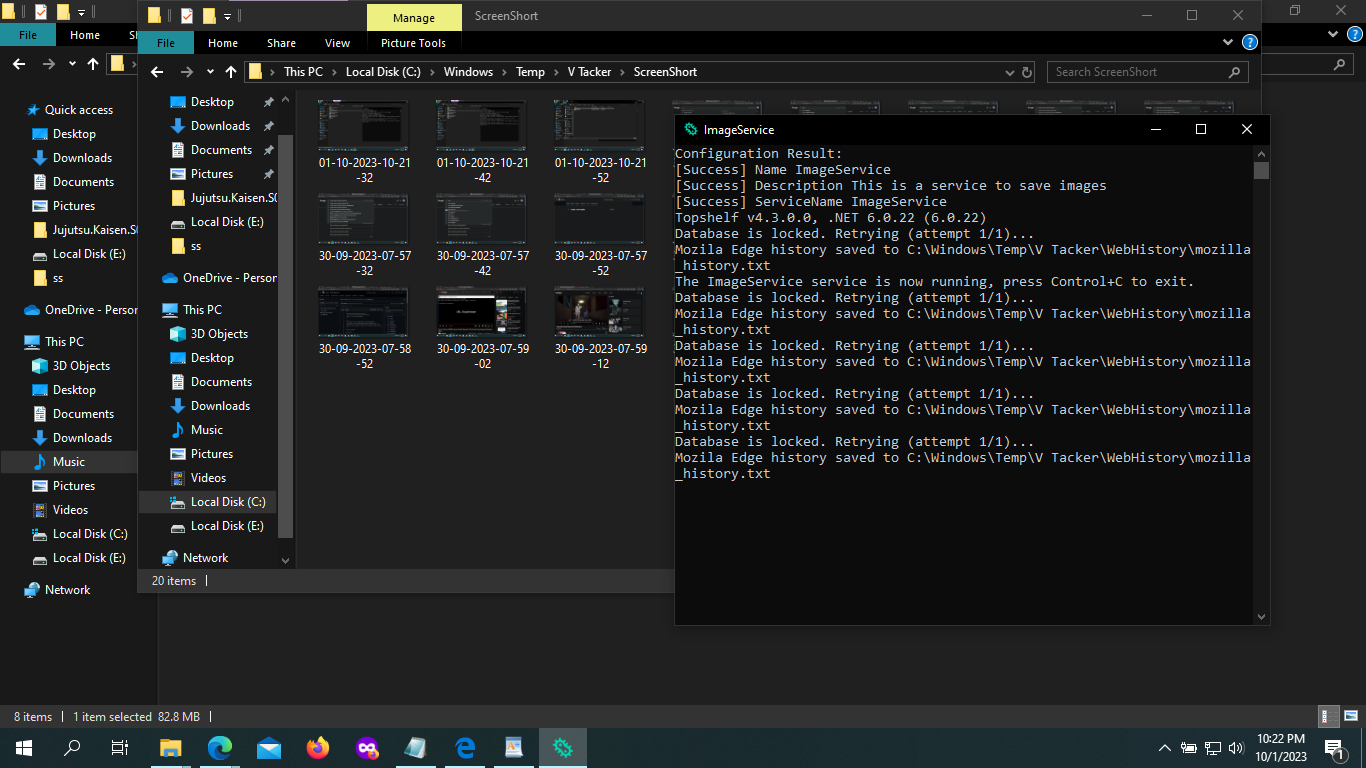Open Videos in the ScreenShort window tree

[208, 478]
